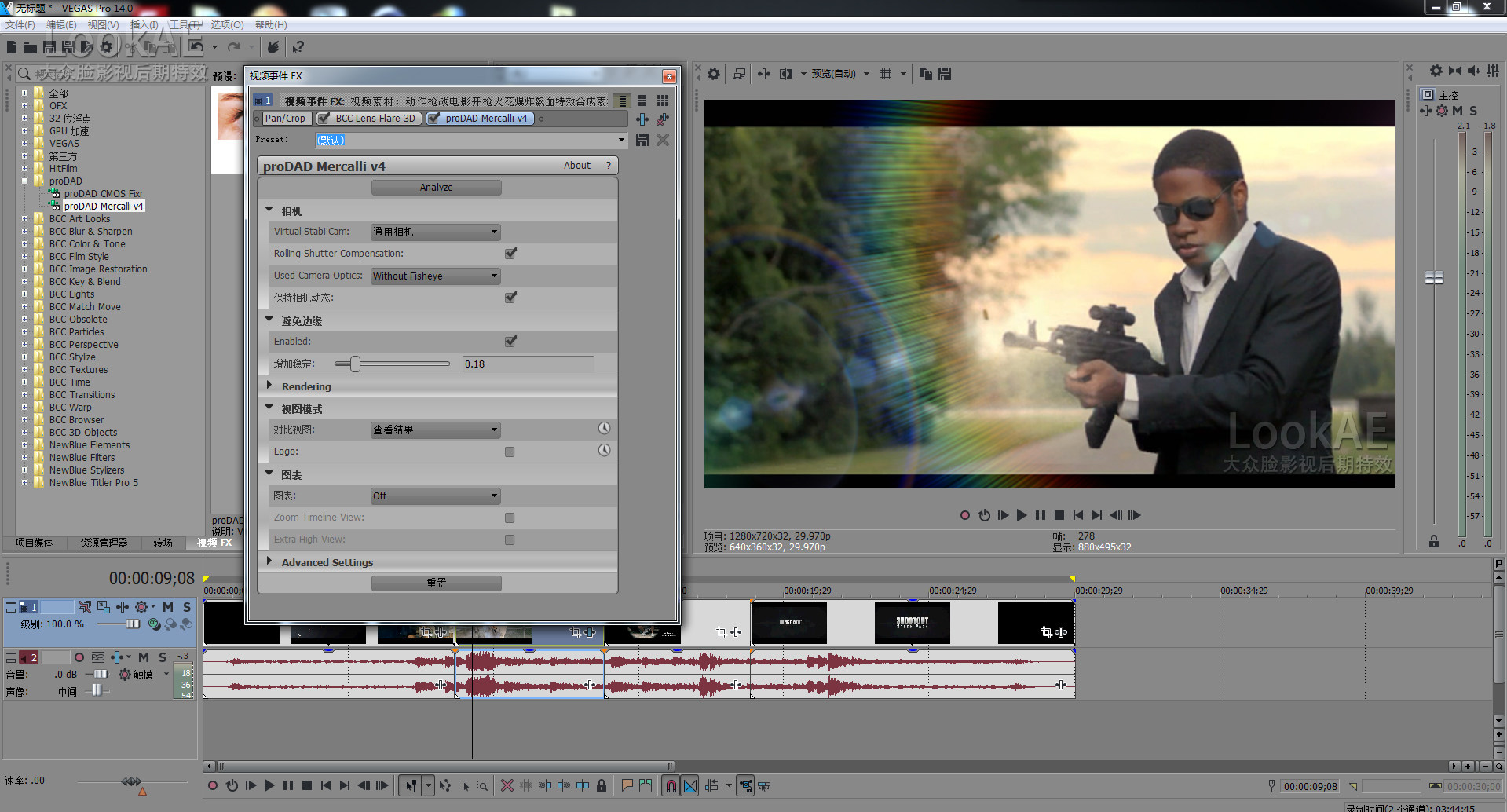Toggle snapping magnet in timeline toolbar
This screenshot has height=812, width=1507.
tap(671, 785)
